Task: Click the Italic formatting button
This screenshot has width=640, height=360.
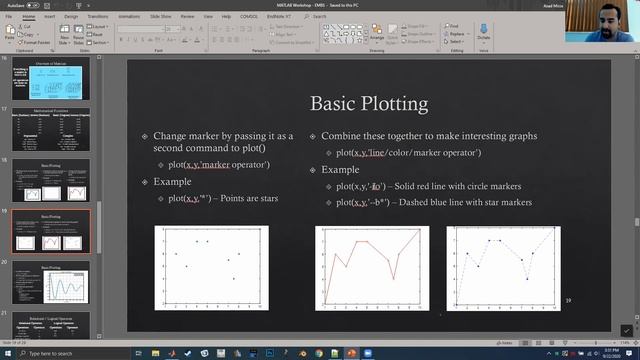Action: (128, 40)
